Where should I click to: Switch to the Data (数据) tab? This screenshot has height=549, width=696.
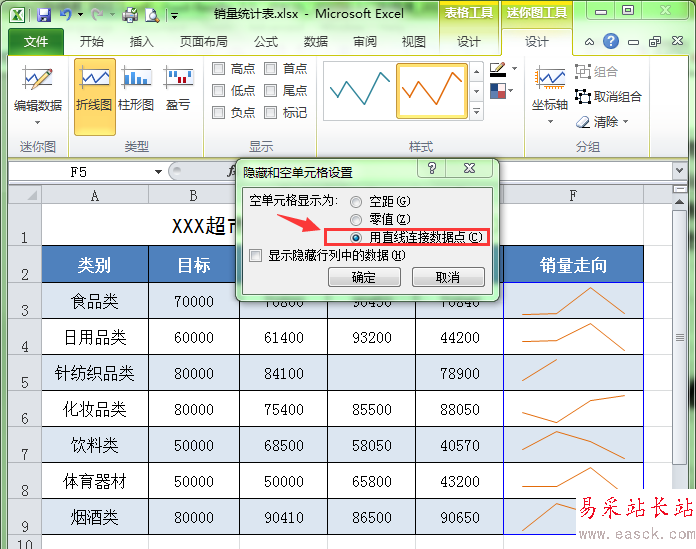coord(316,42)
